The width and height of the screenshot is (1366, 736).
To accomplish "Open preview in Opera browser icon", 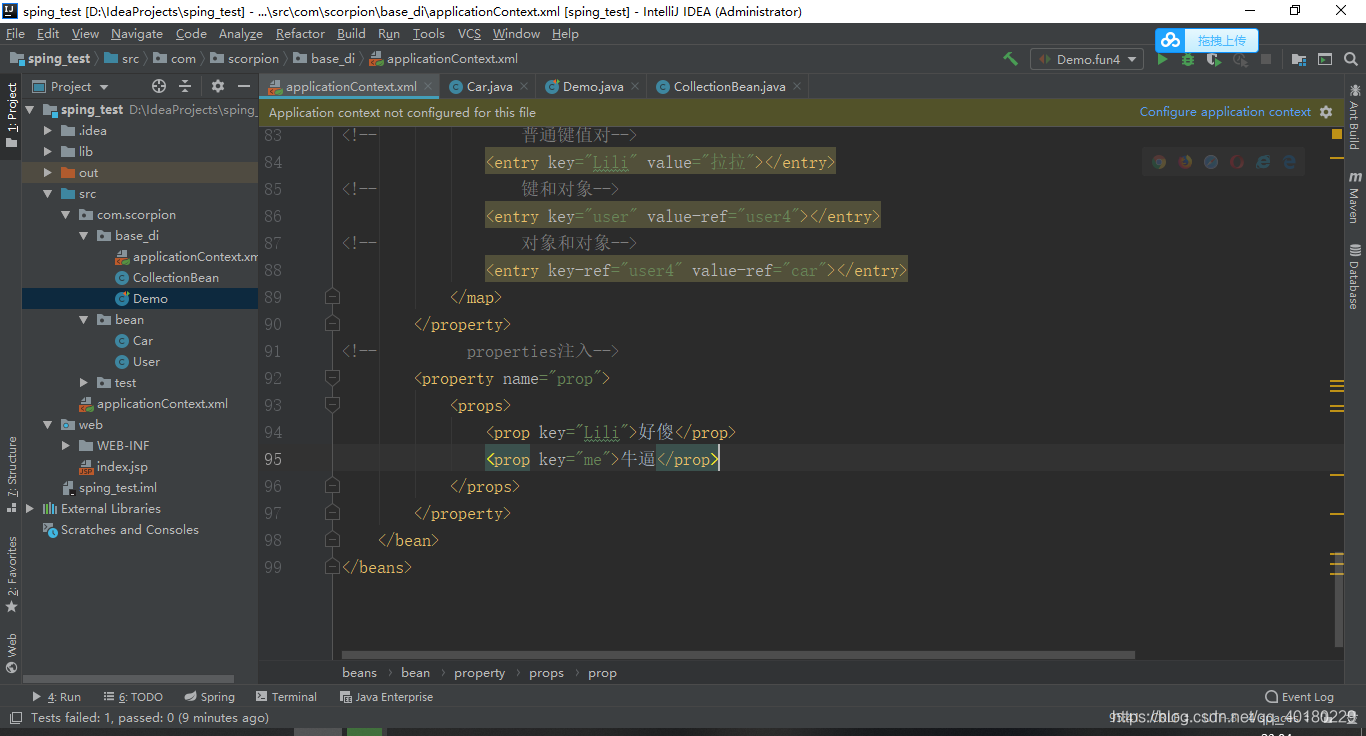I will point(1237,161).
